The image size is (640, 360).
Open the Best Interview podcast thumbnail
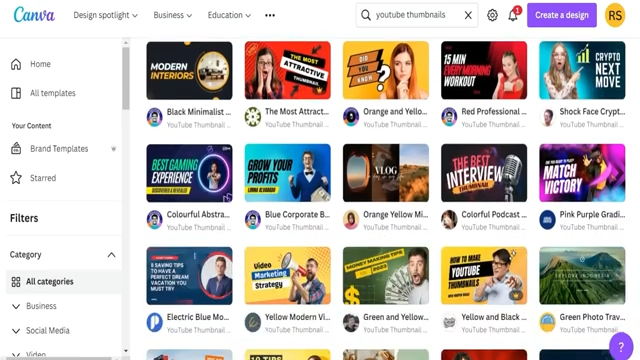484,173
